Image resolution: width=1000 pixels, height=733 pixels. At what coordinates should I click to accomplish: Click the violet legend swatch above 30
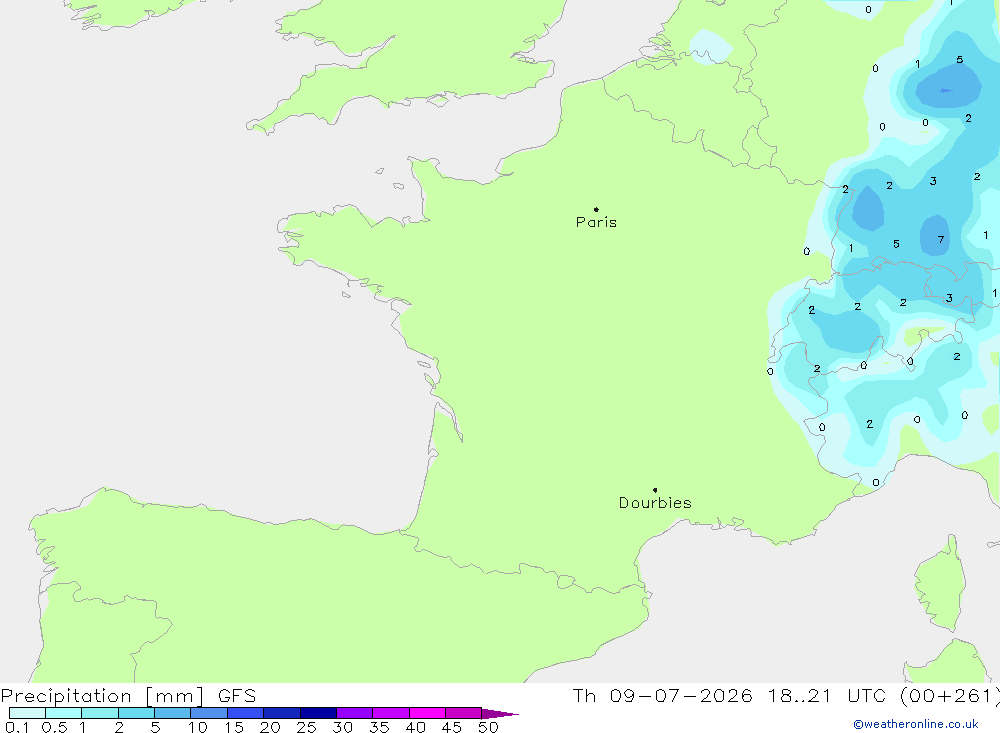[355, 713]
